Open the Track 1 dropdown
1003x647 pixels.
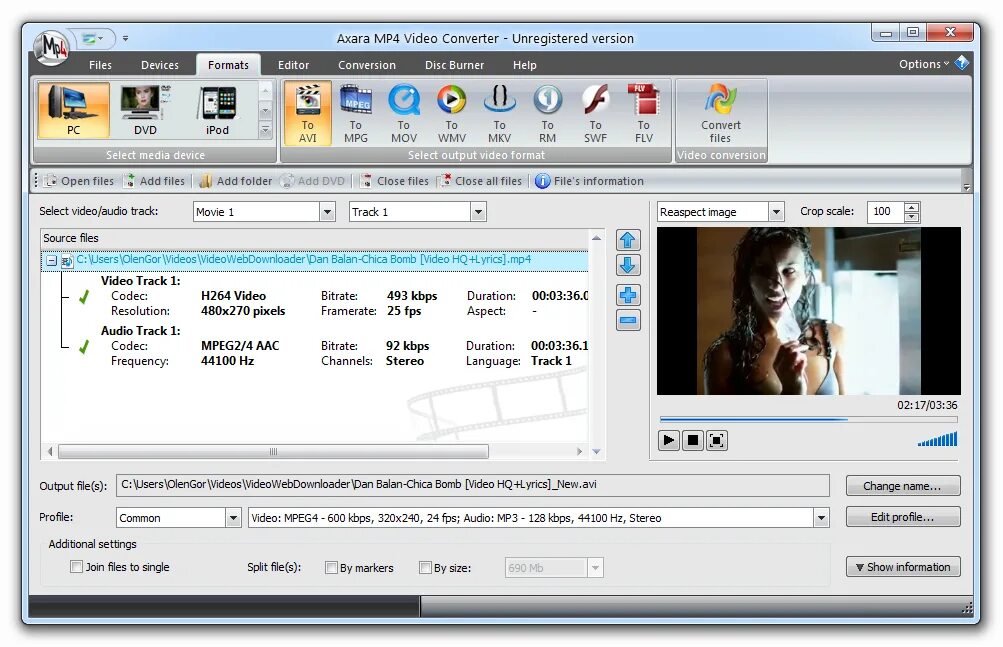pos(478,212)
